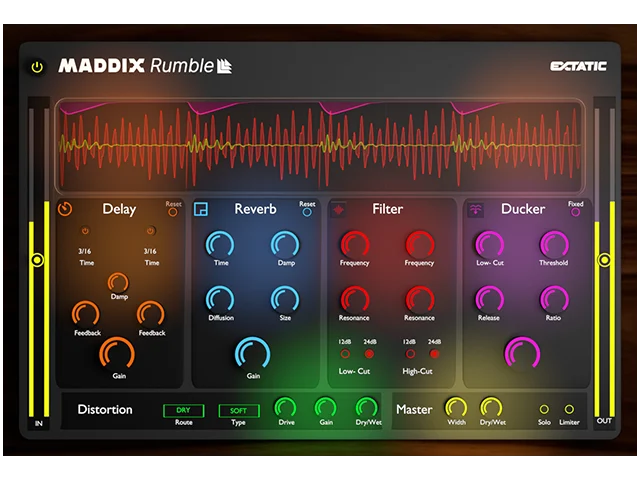Click the IN level slider handle
Image resolution: width=640 pixels, height=480 pixels.
[37, 260]
